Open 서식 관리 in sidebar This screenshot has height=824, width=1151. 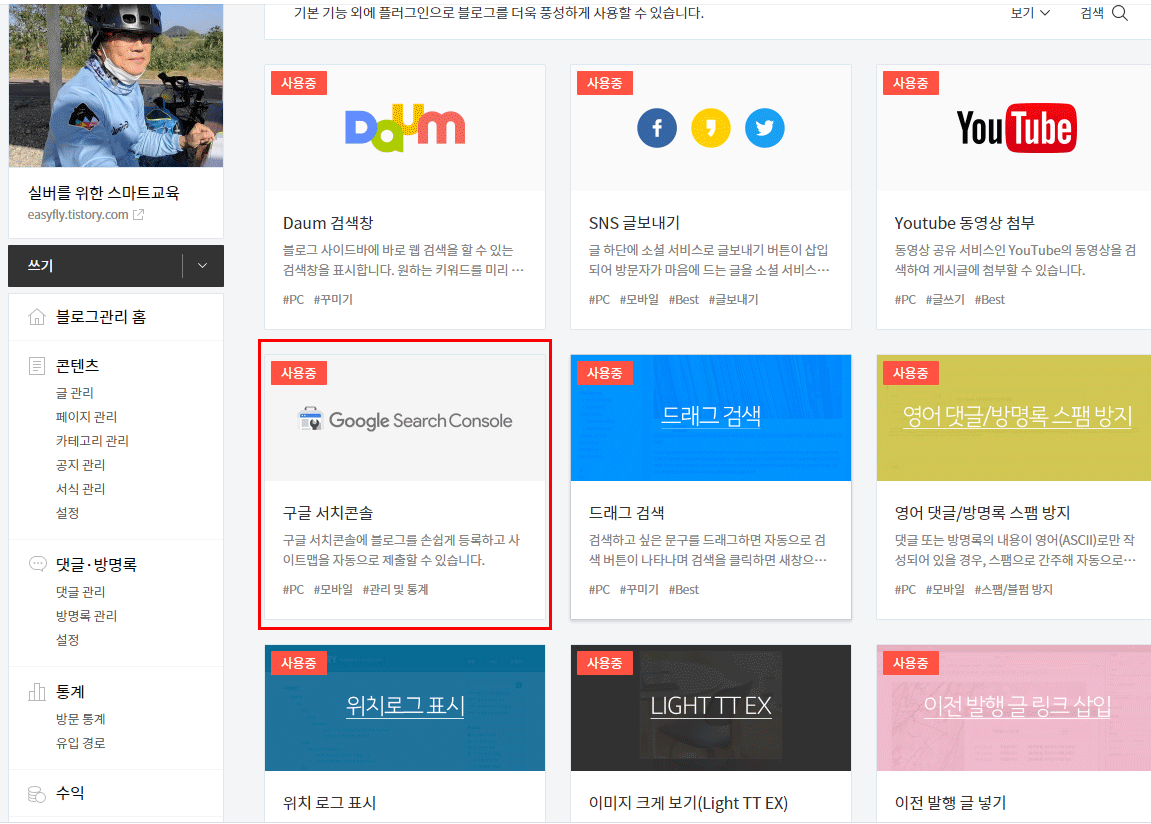tap(81, 489)
